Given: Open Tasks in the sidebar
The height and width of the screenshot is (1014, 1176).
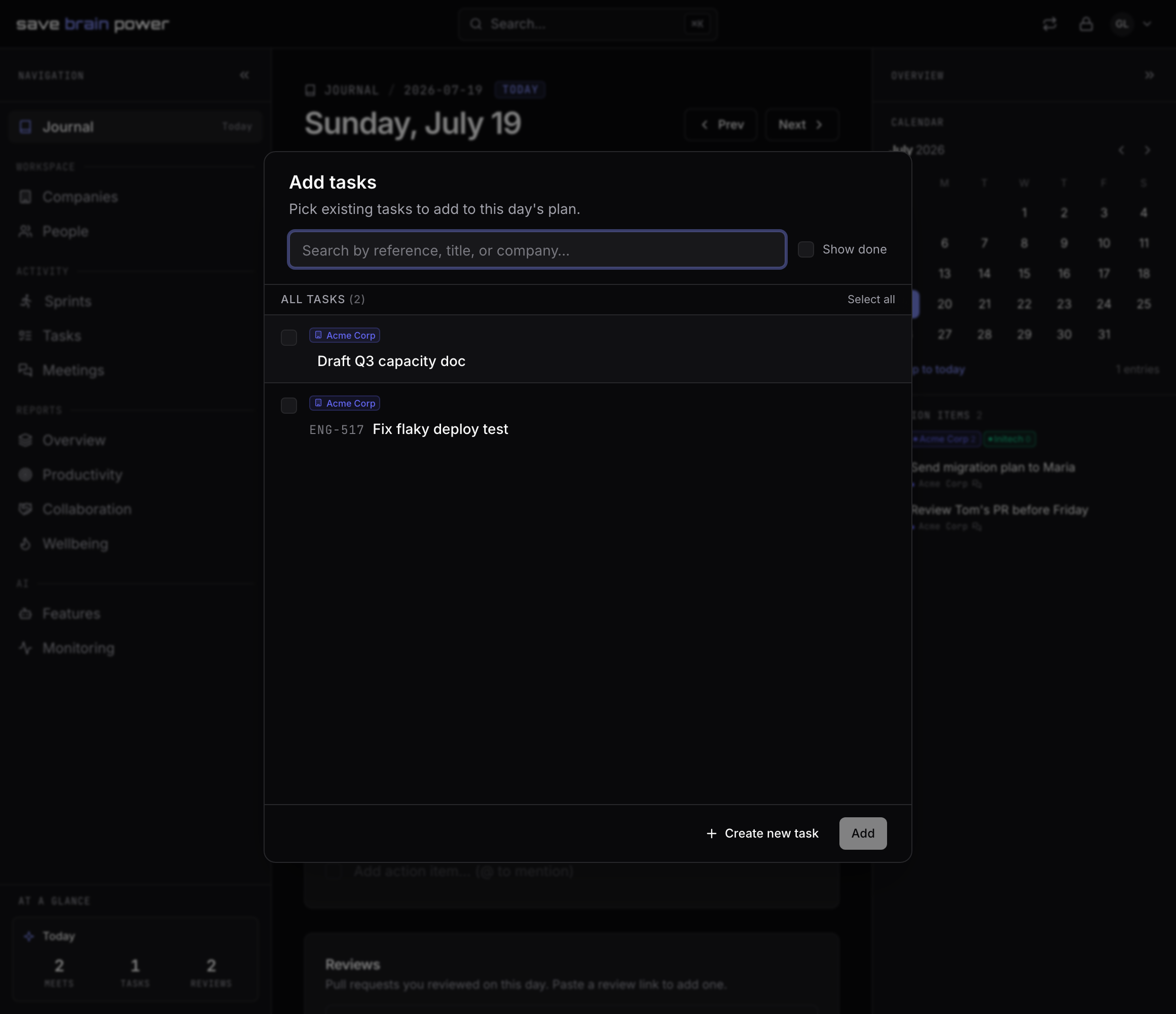Looking at the screenshot, I should 135,336.
